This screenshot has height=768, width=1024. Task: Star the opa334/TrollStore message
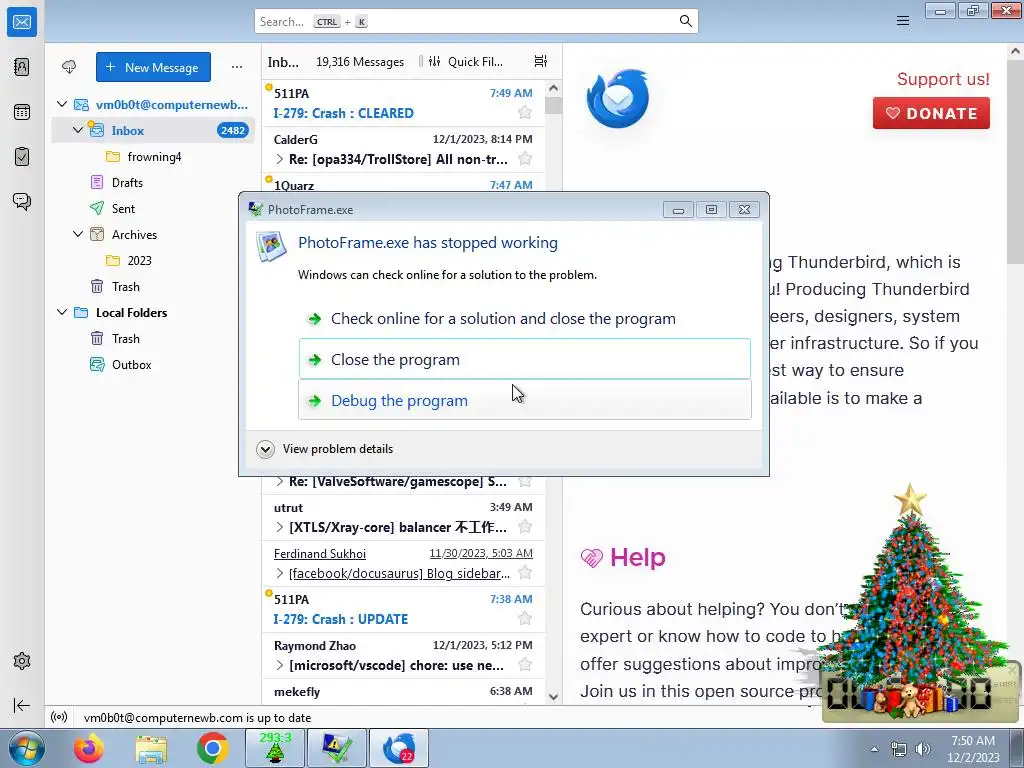coord(524,159)
